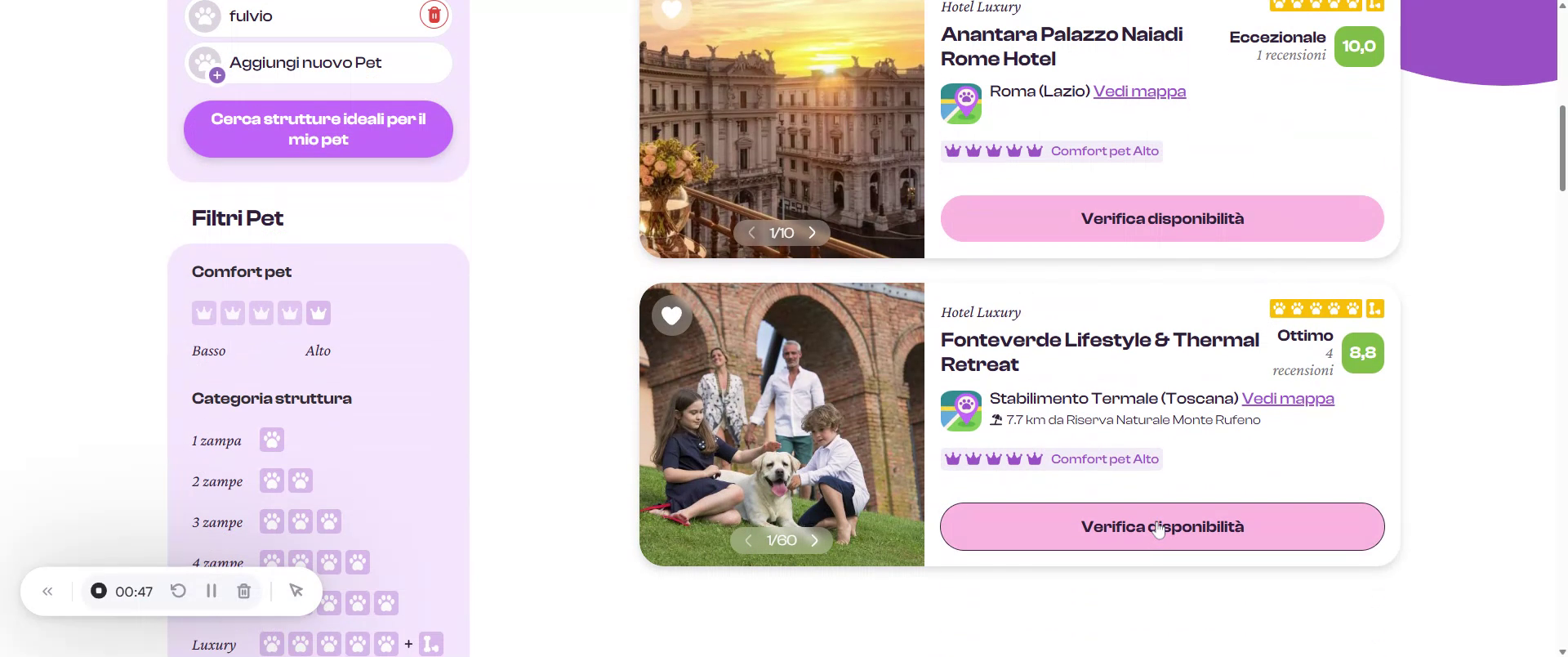Filter by 2 zampe category
Image resolution: width=1568 pixels, height=657 pixels.
click(286, 480)
